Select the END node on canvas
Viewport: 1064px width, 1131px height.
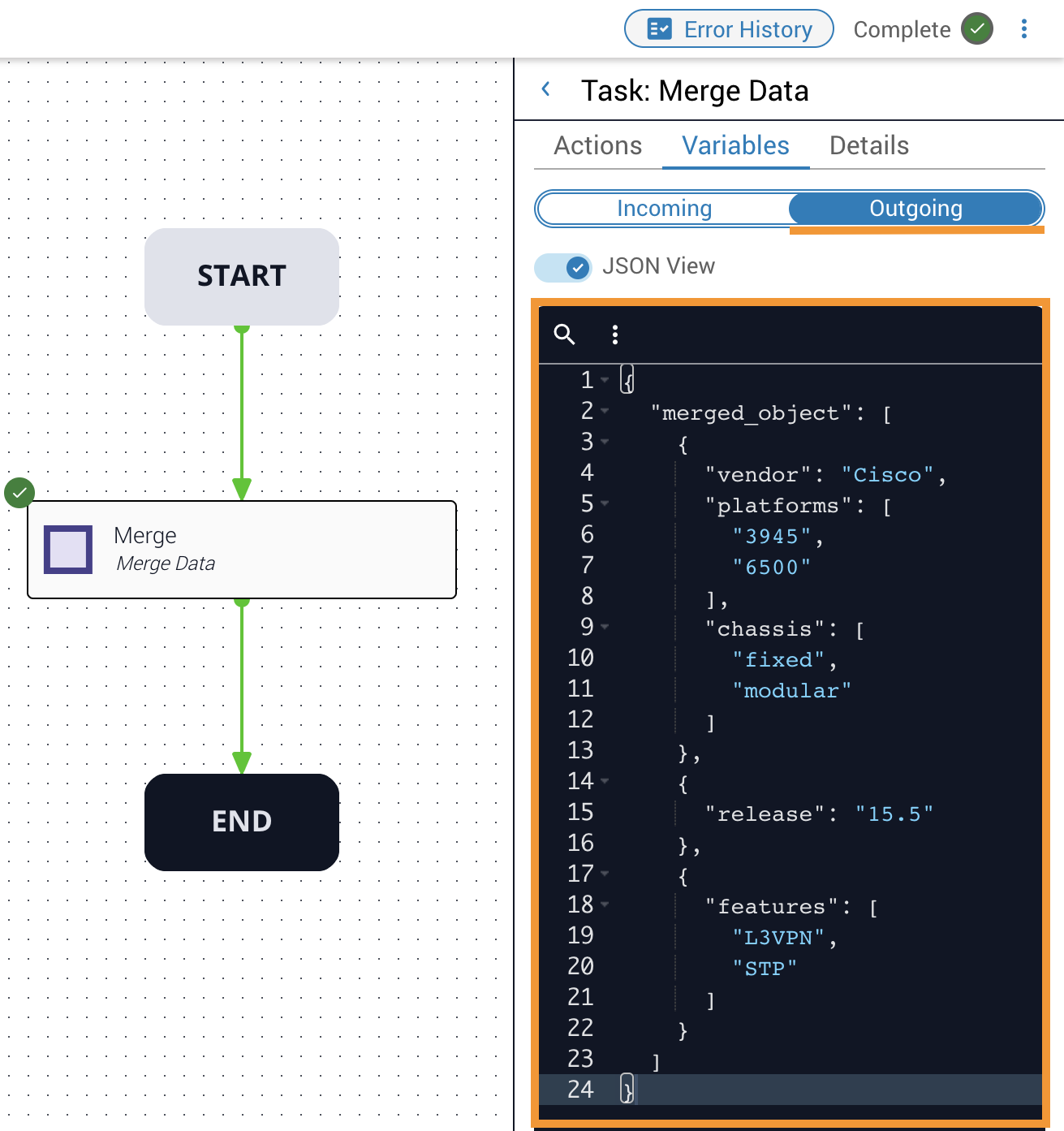point(242,822)
